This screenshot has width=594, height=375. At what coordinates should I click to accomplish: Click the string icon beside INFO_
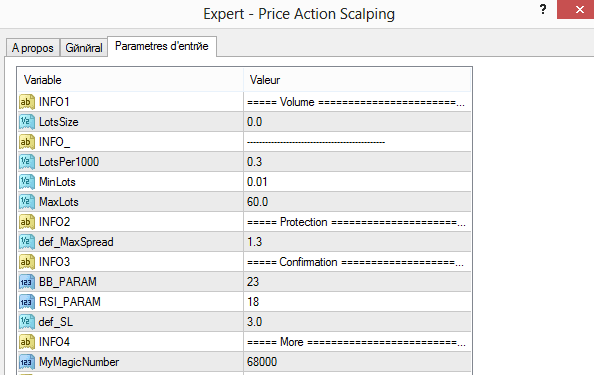point(27,142)
